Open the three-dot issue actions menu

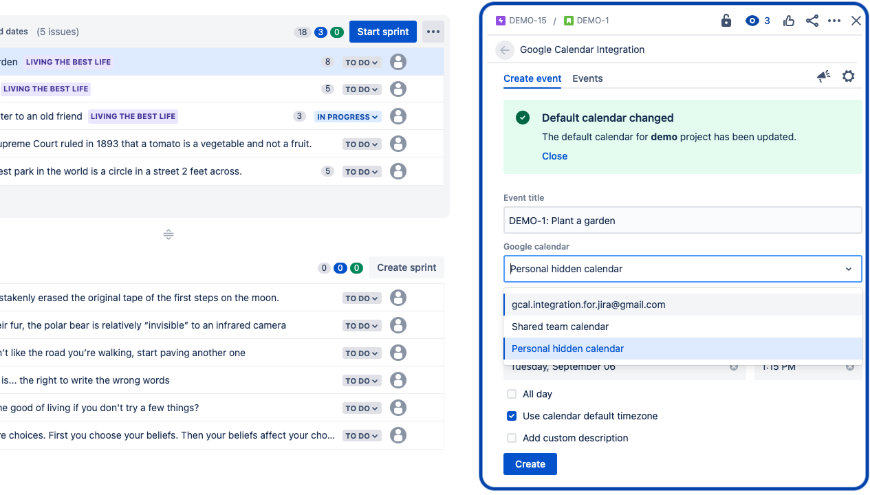(834, 20)
